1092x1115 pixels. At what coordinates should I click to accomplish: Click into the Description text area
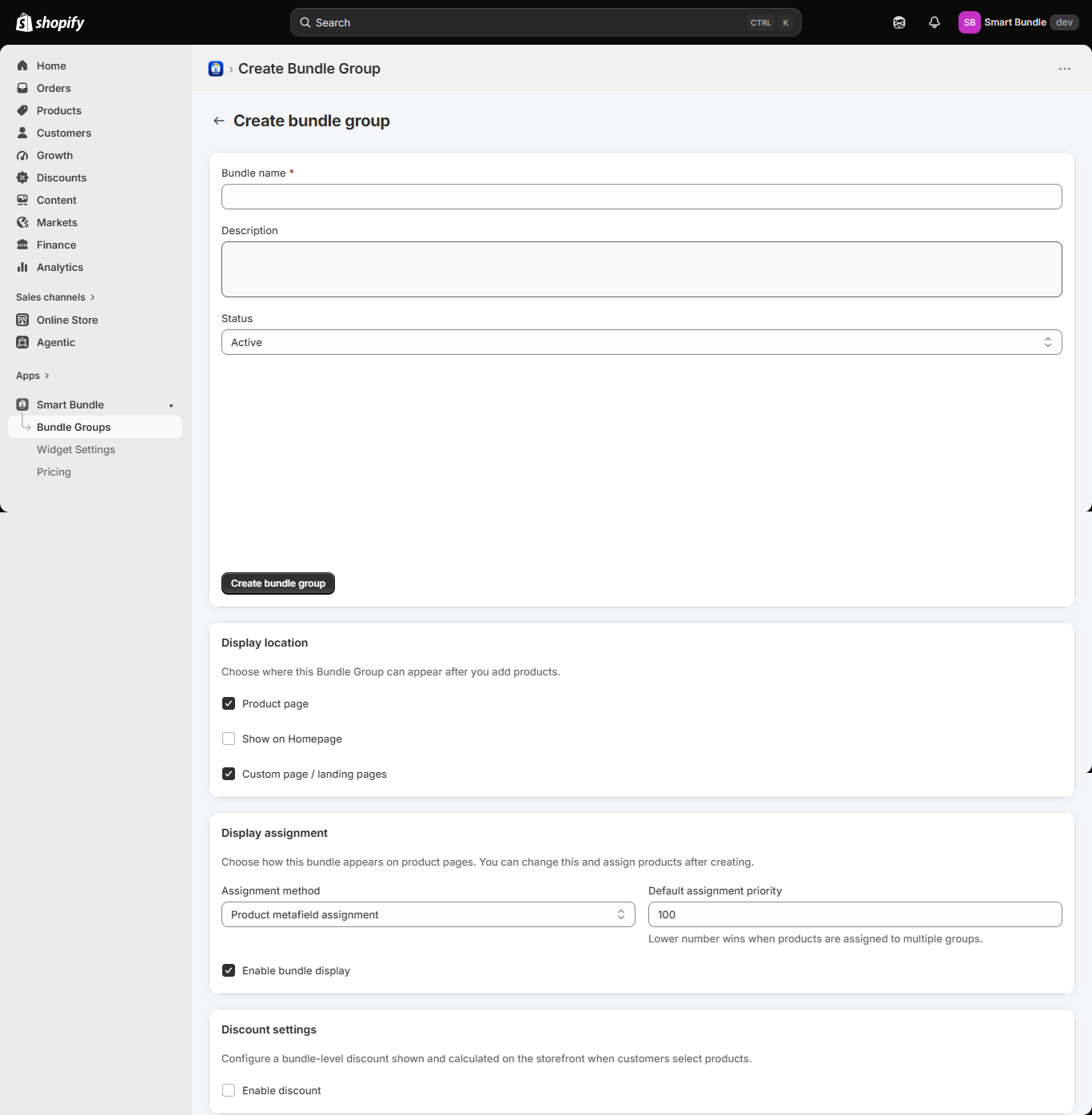(x=641, y=269)
